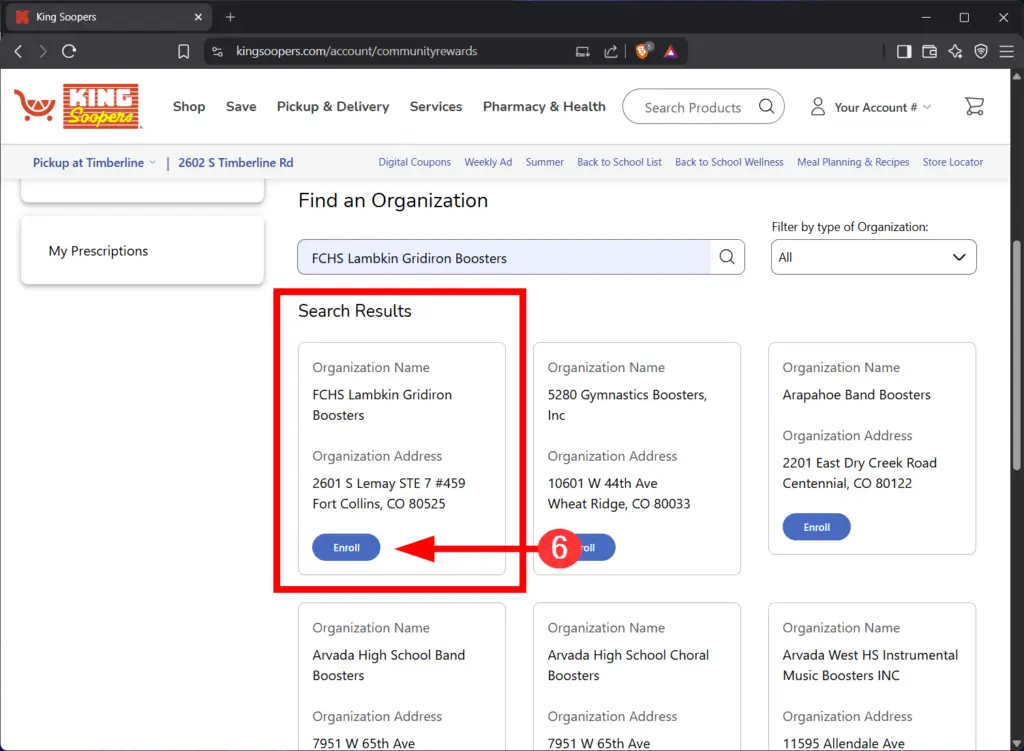Click the 2201 East Dry Creek Road address
1024x751 pixels.
[859, 473]
